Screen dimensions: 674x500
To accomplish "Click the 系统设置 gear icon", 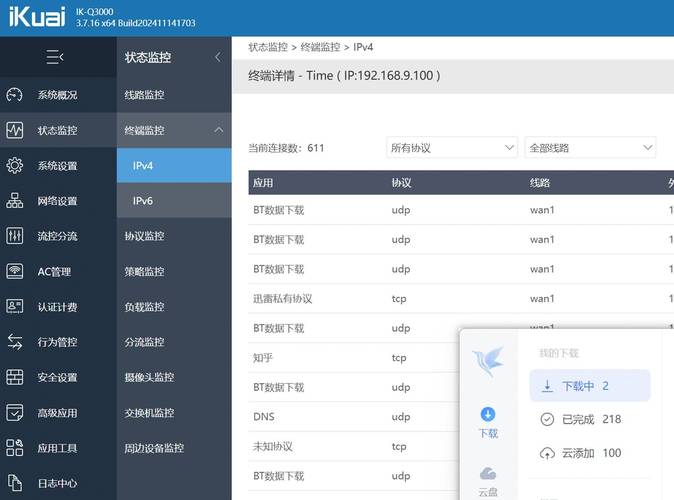I will point(15,166).
